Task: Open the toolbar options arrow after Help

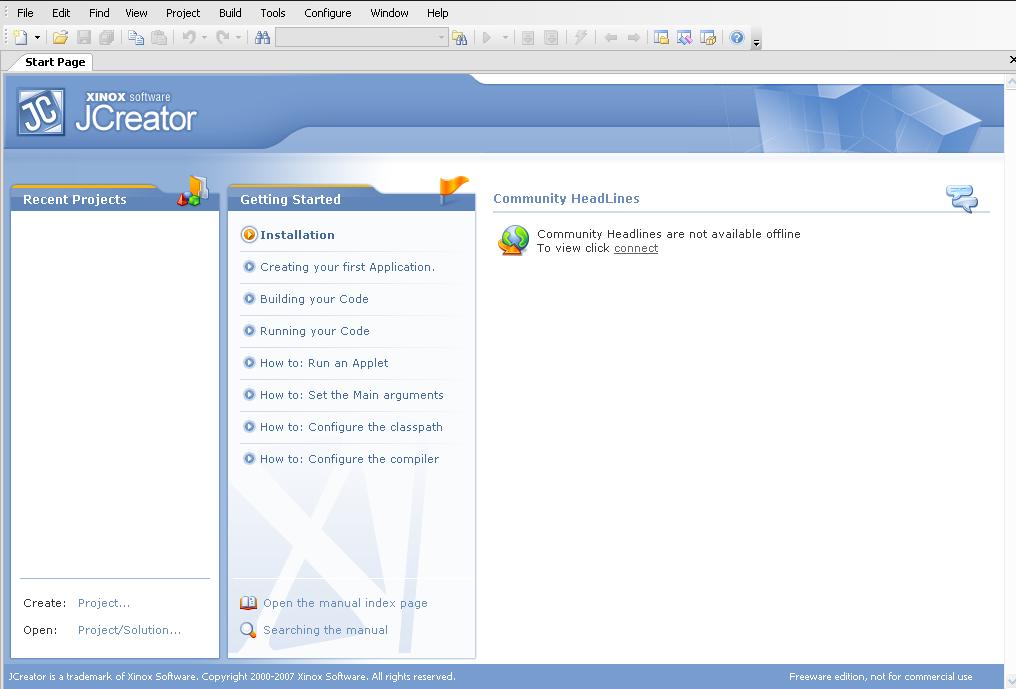Action: point(756,41)
